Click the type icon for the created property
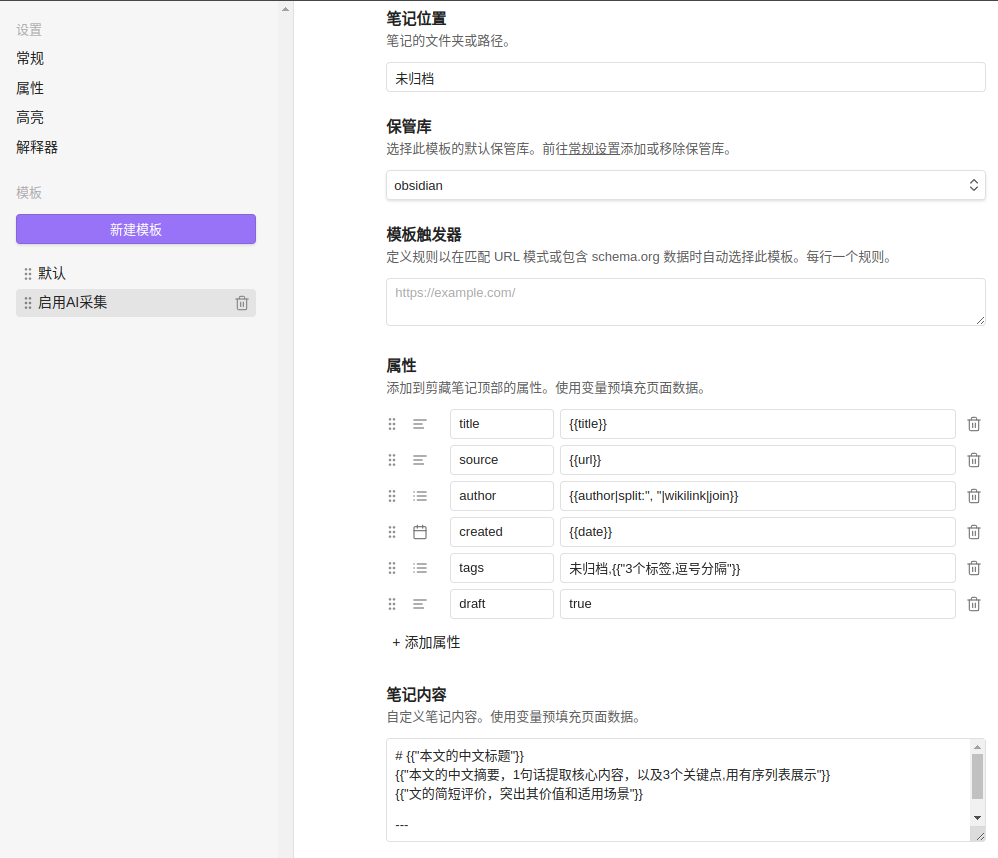The height and width of the screenshot is (858, 998). 420,532
